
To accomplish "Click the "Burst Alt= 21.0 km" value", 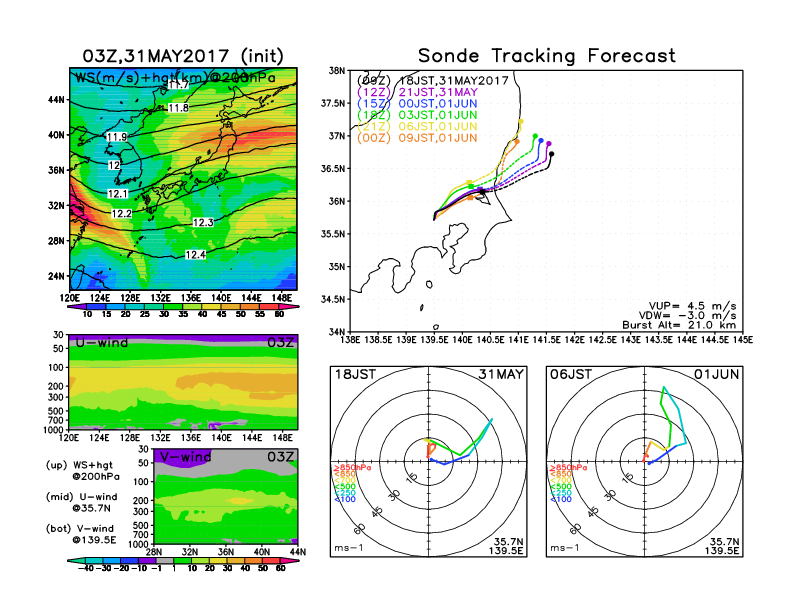I will (679, 325).
